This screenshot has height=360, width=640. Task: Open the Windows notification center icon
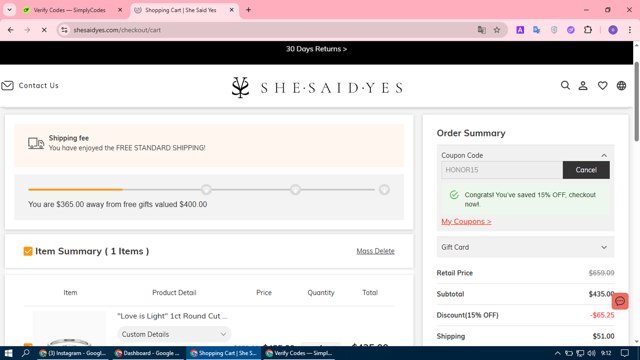(x=625, y=353)
